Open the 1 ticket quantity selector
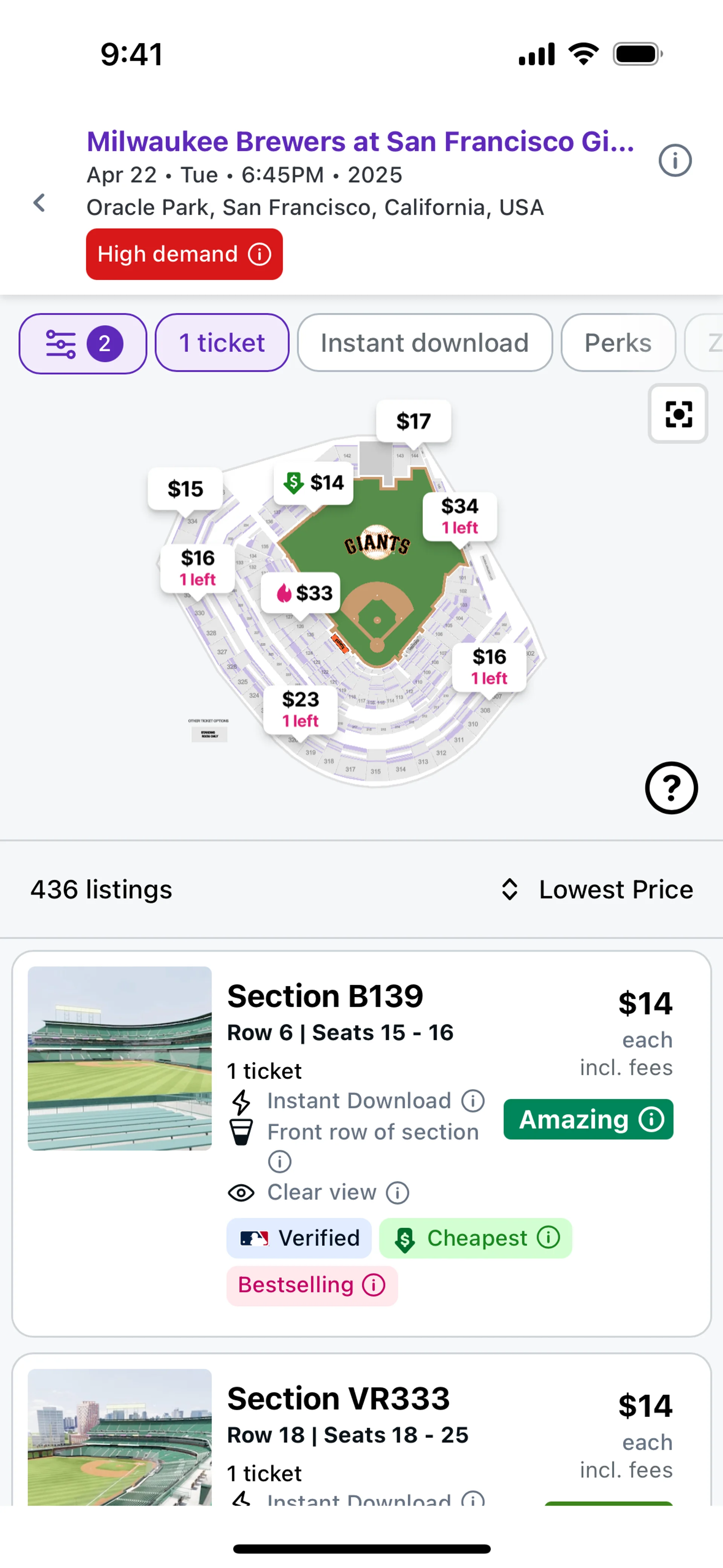The width and height of the screenshot is (723, 1568). [x=221, y=343]
